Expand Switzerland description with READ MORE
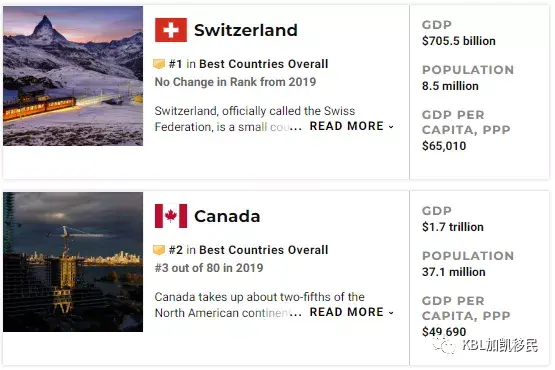Screen dimensions: 555x370 [x=347, y=126]
